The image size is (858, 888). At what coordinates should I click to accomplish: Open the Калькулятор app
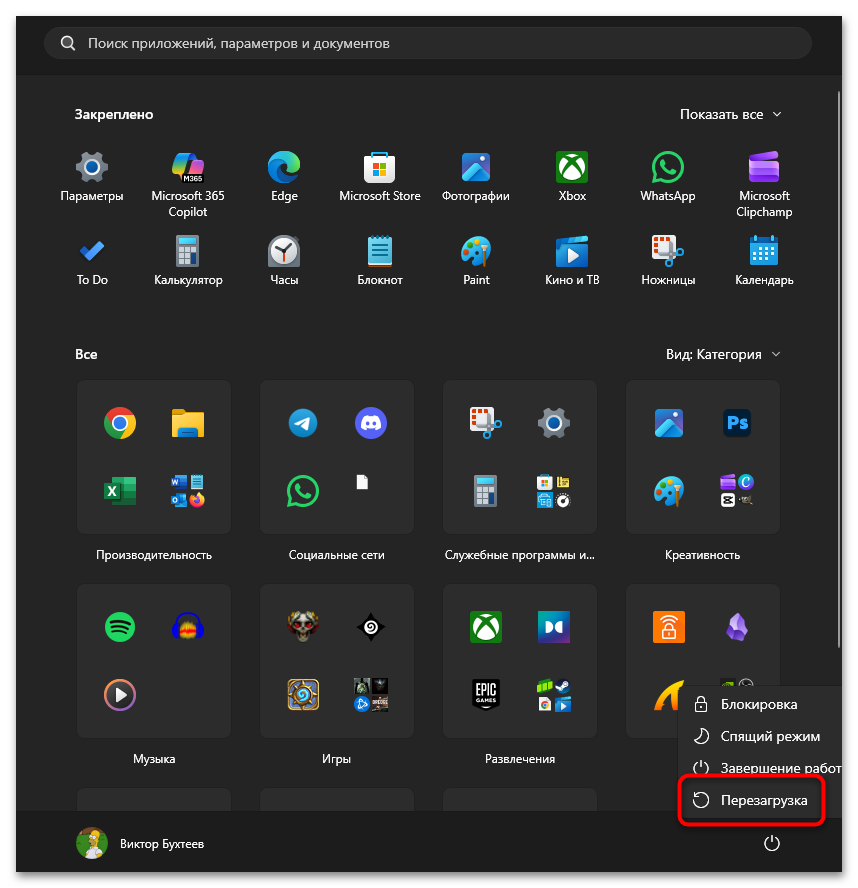coord(188,252)
